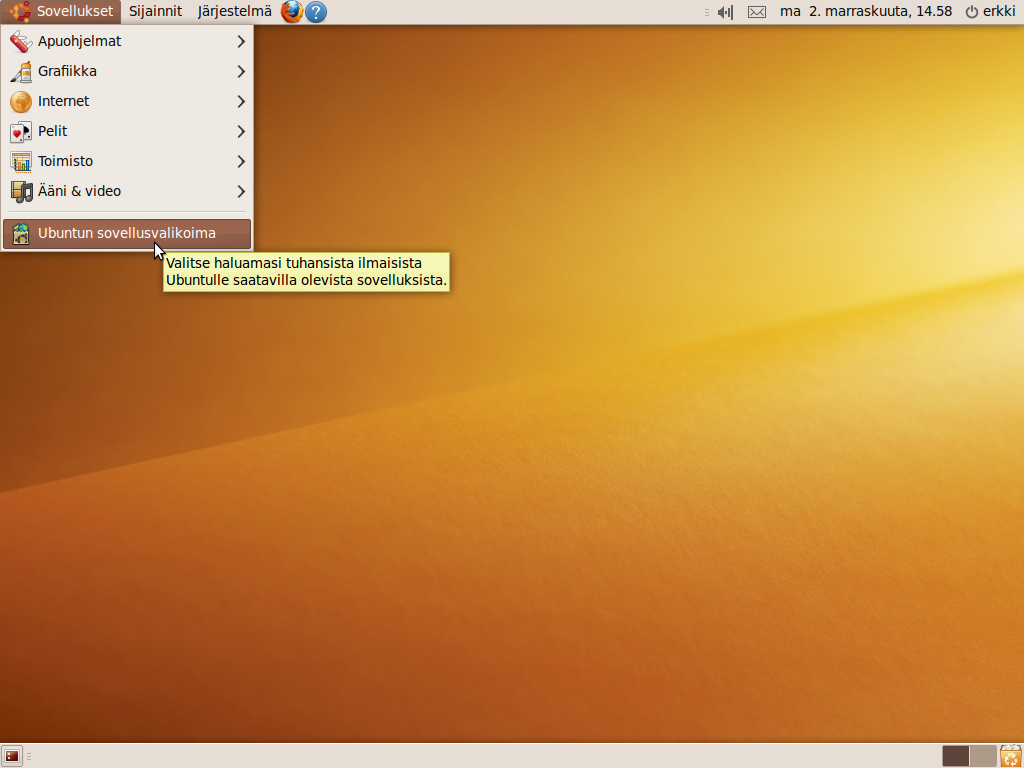Image resolution: width=1024 pixels, height=768 pixels.
Task: Switch to the second workspace
Action: 983,756
